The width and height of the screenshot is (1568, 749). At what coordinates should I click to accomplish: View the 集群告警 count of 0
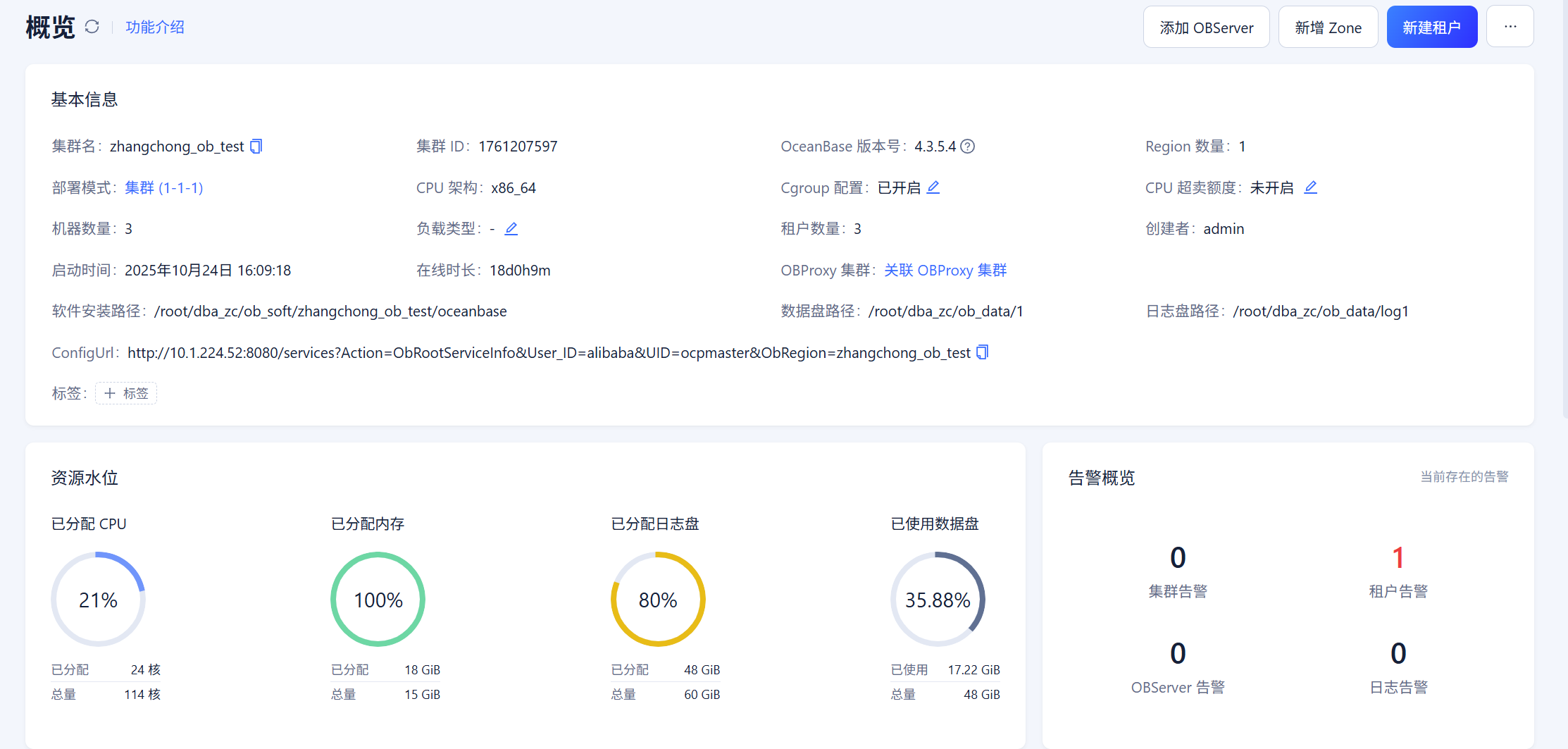click(x=1177, y=558)
